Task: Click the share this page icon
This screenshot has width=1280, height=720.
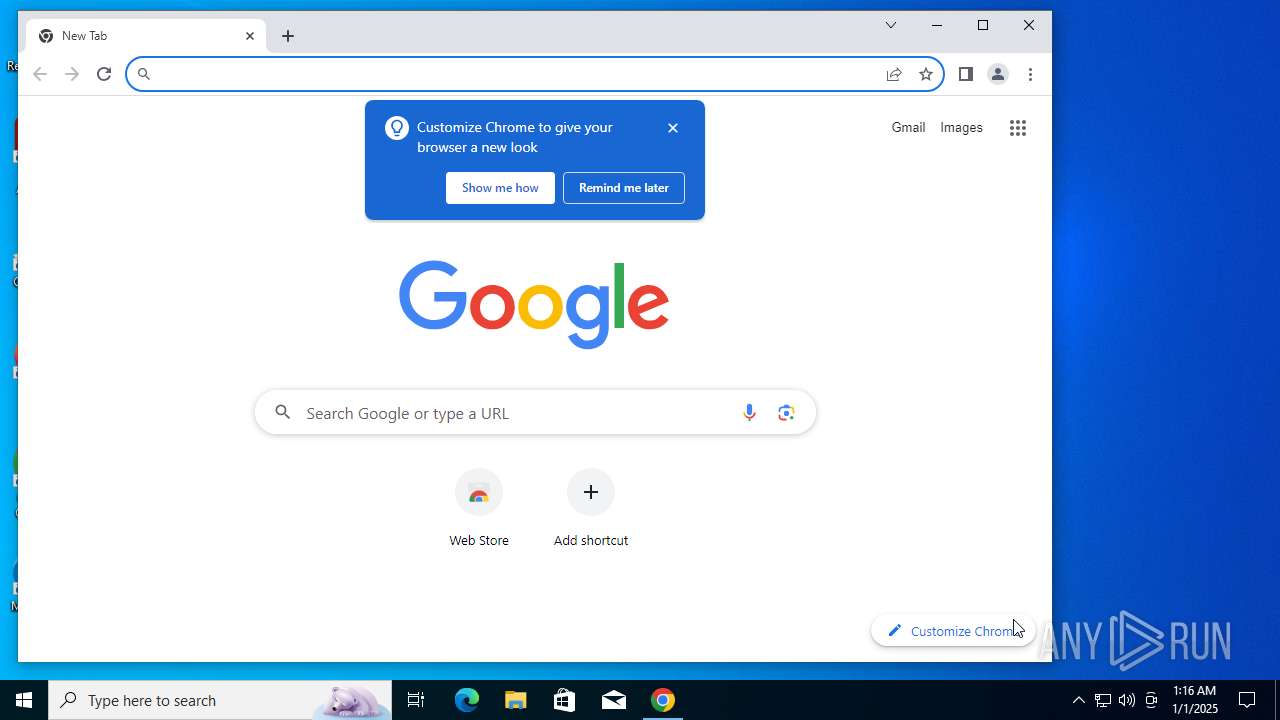Action: point(894,74)
